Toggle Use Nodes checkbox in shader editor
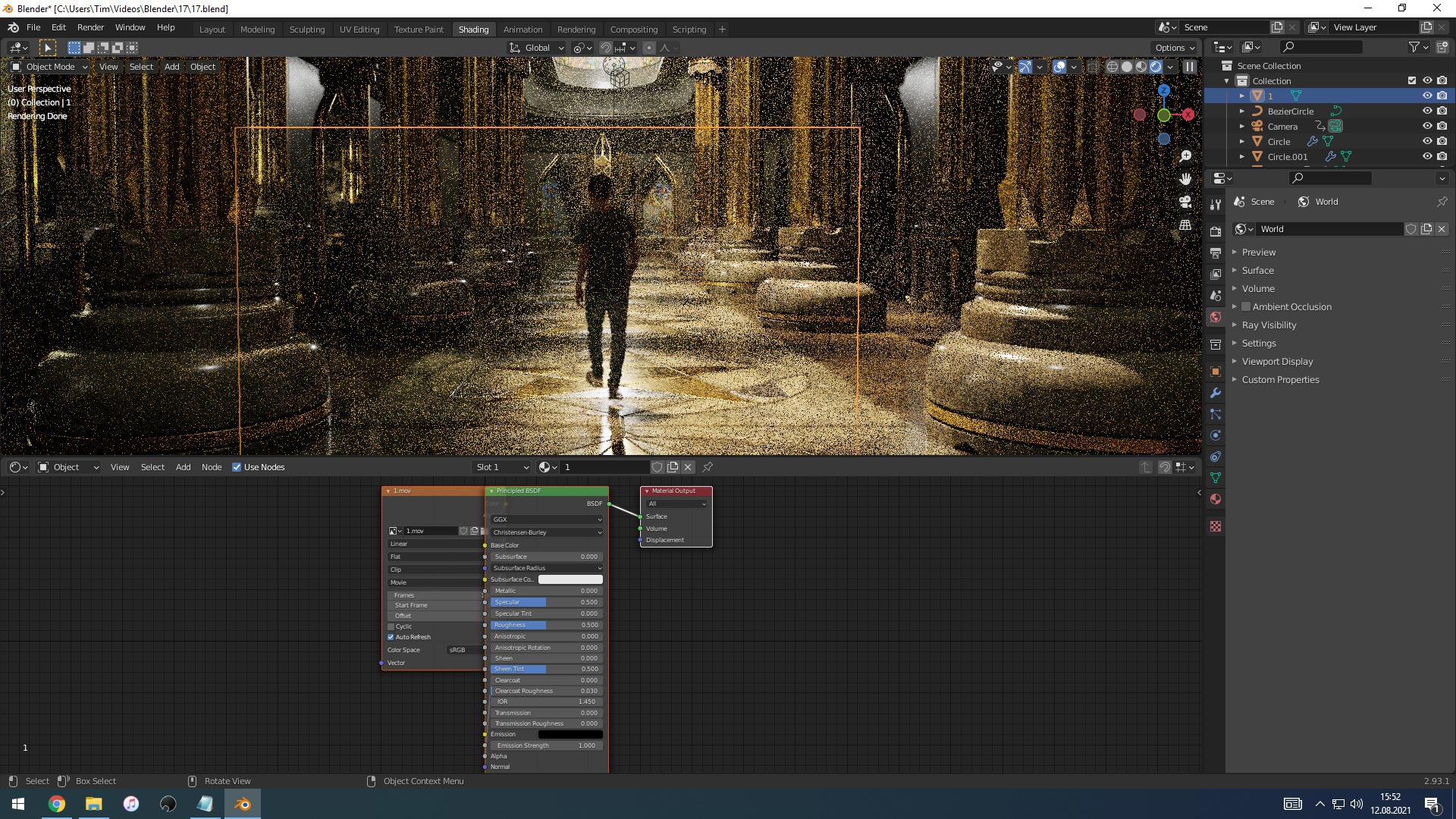 pos(236,467)
